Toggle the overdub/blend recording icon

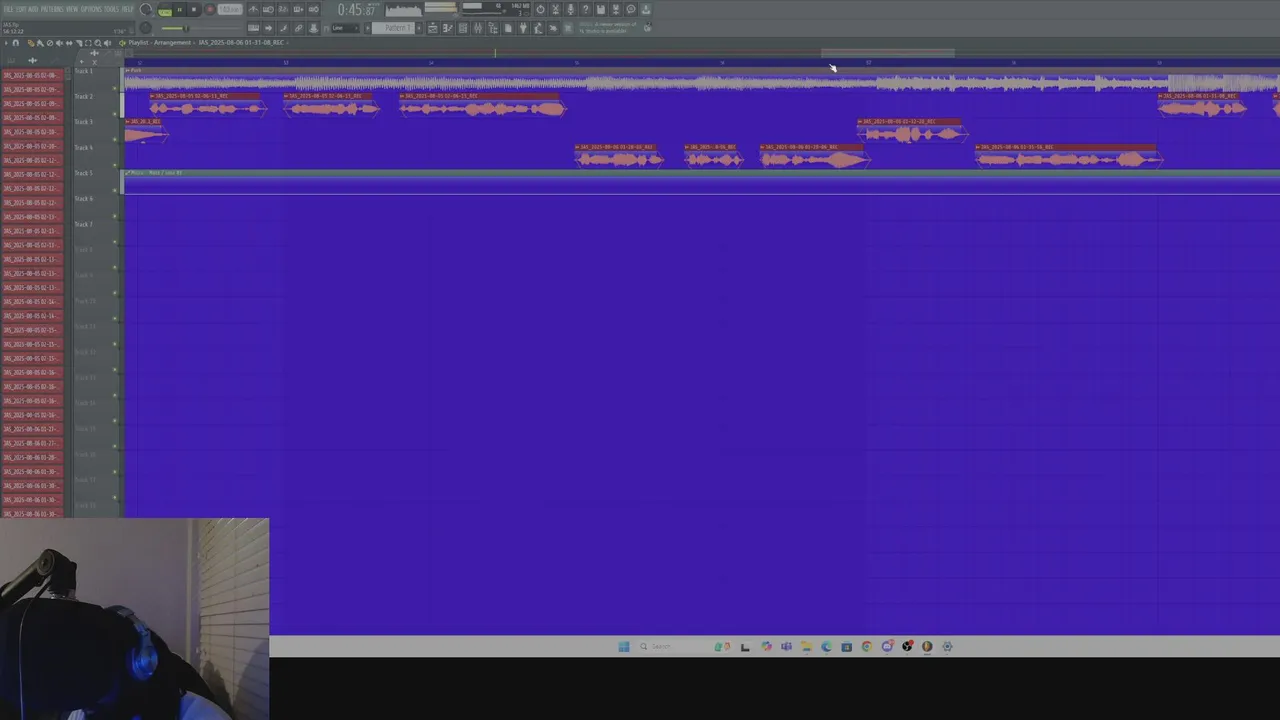point(298,10)
